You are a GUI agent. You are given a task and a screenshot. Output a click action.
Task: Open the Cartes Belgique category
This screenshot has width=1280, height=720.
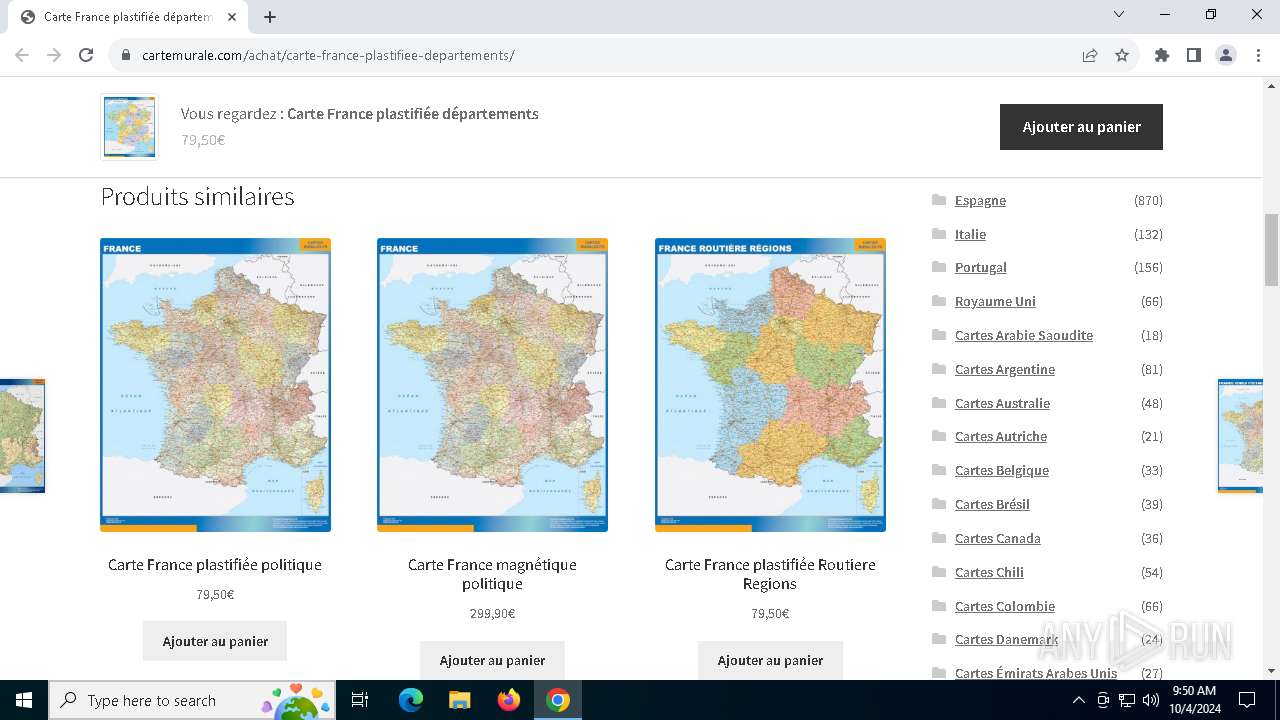tap(1002, 470)
